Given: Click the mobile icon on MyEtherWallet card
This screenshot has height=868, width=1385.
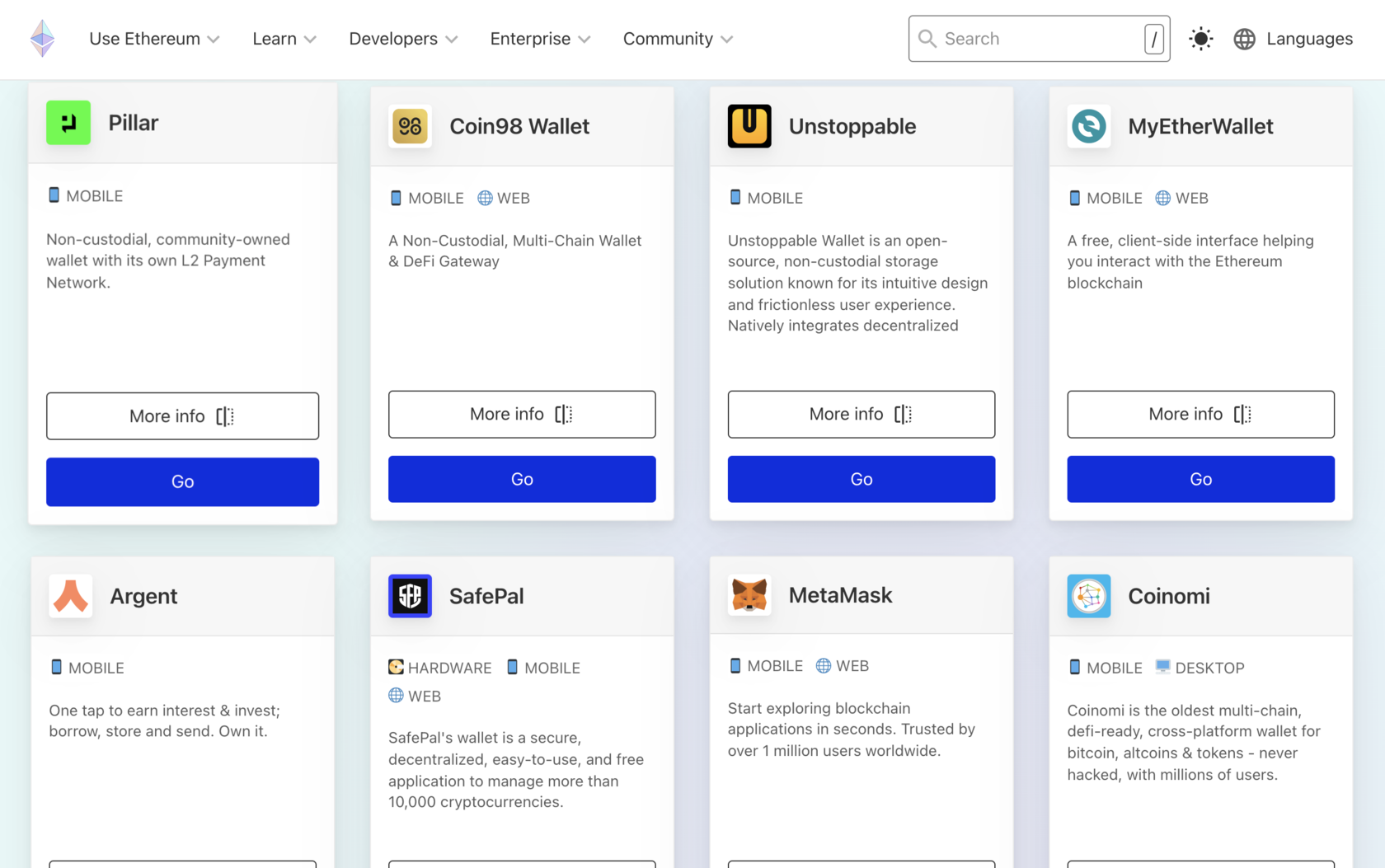Looking at the screenshot, I should (1074, 198).
